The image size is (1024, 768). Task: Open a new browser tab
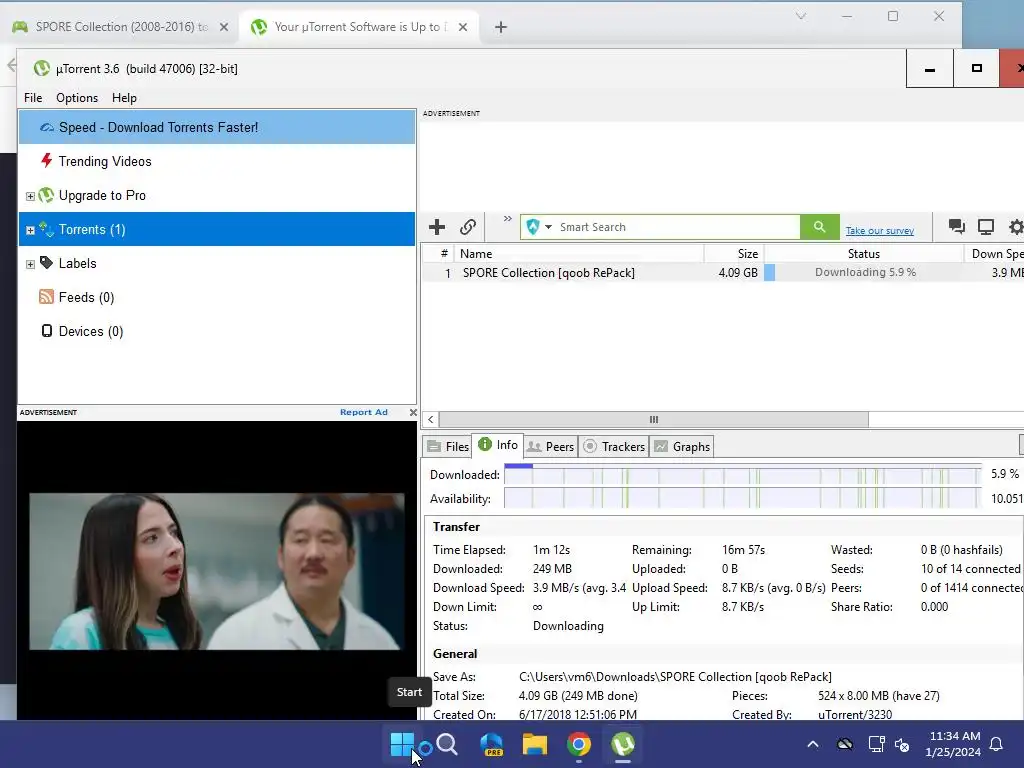(501, 27)
